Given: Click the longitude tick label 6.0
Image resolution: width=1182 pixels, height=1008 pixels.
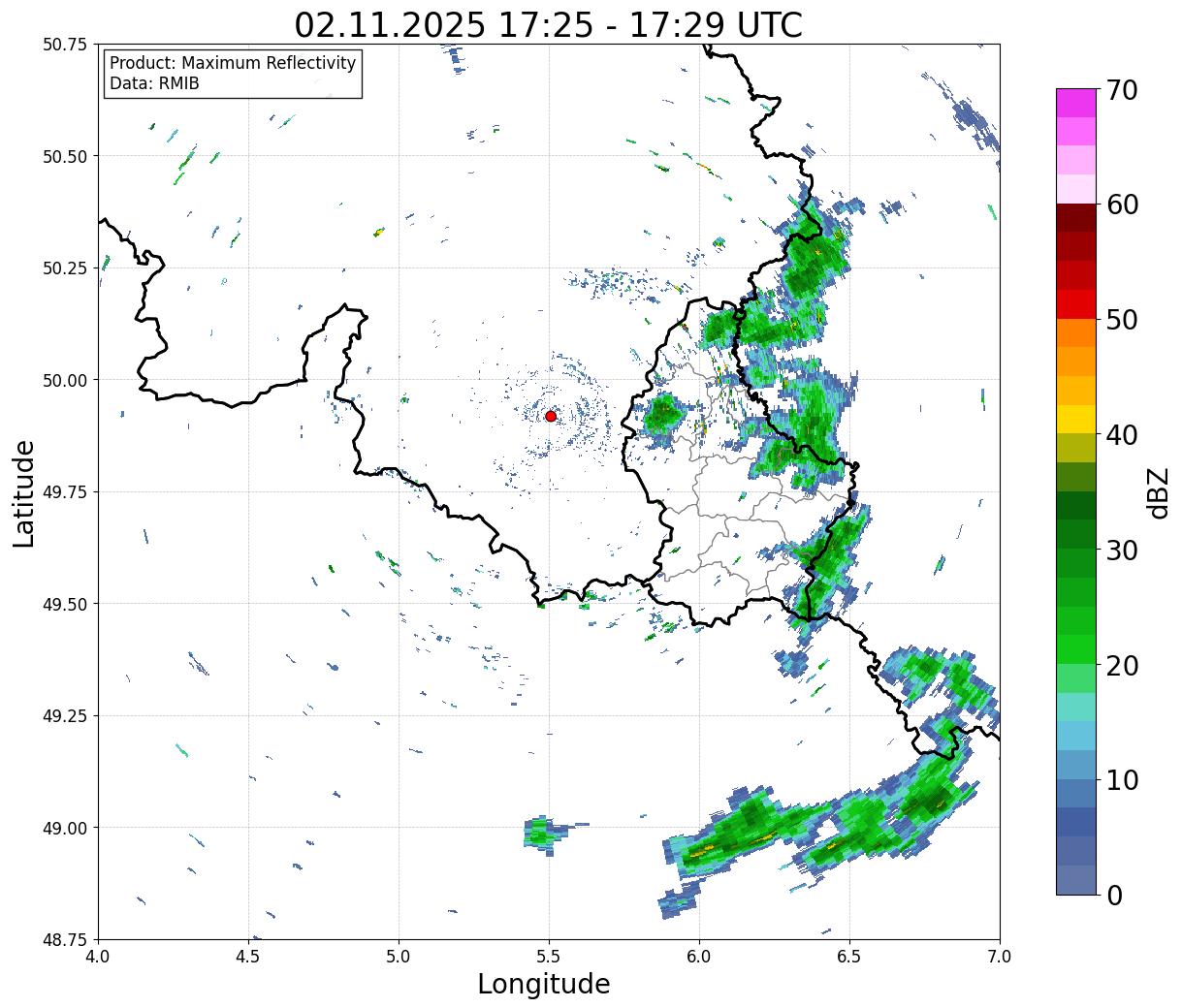Looking at the screenshot, I should point(699,957).
